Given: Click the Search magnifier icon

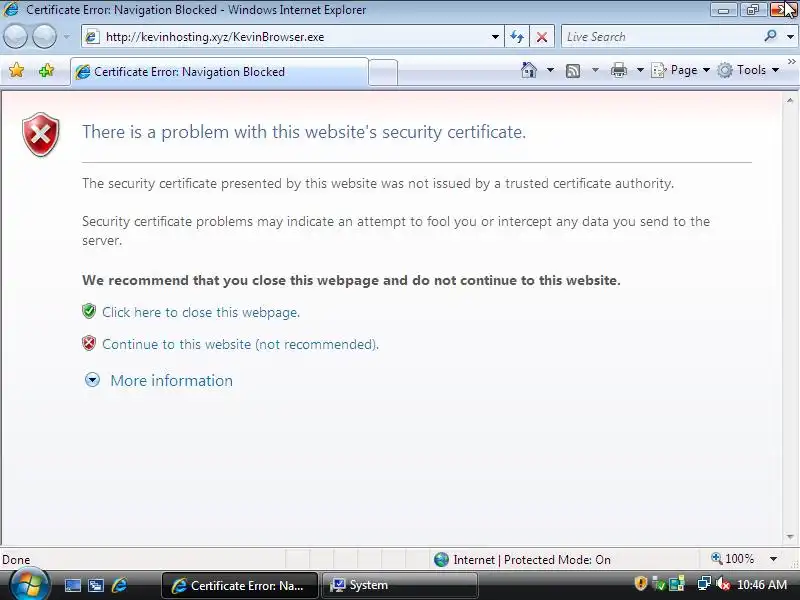Looking at the screenshot, I should [x=770, y=36].
